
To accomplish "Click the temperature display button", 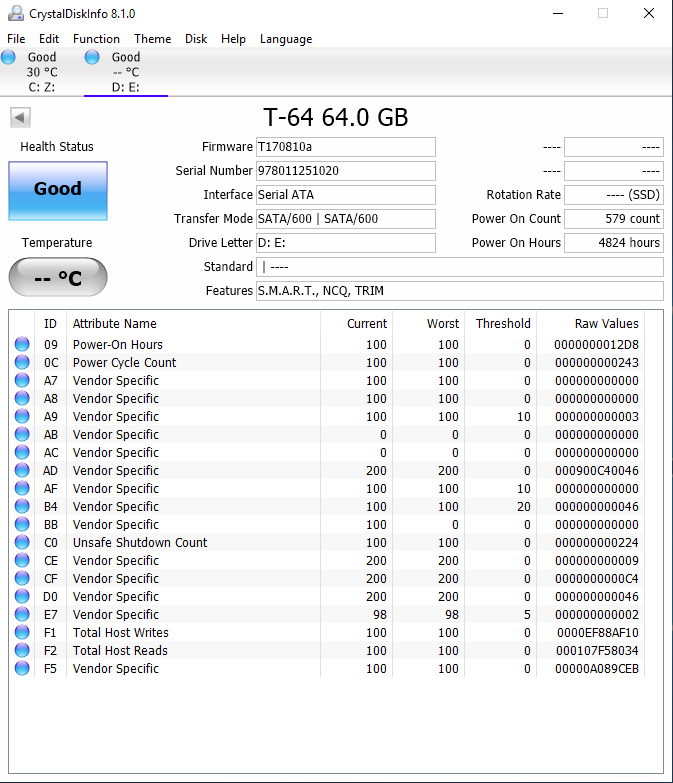I will click(x=57, y=278).
